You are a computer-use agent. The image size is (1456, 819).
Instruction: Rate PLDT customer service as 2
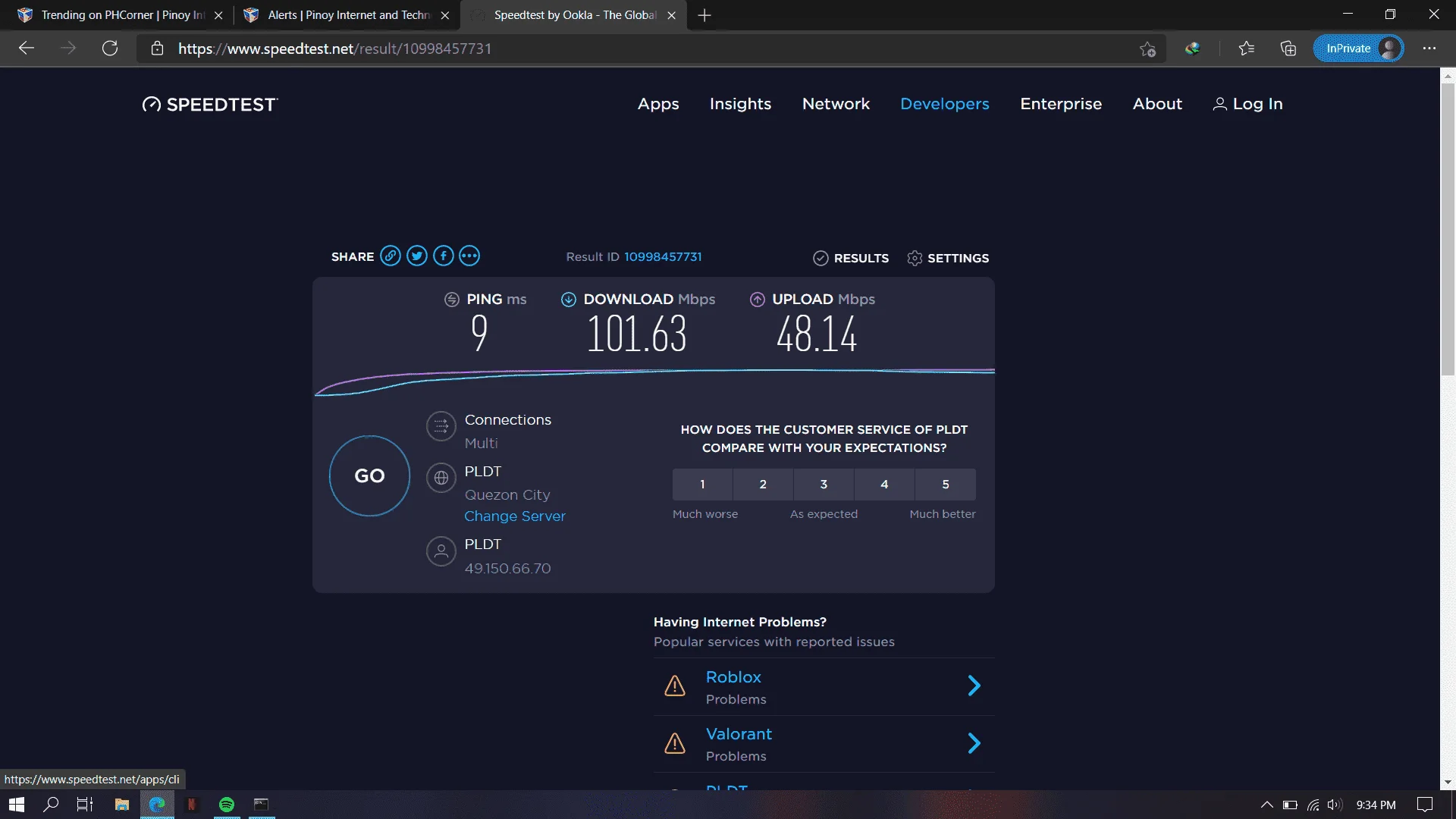coord(763,485)
